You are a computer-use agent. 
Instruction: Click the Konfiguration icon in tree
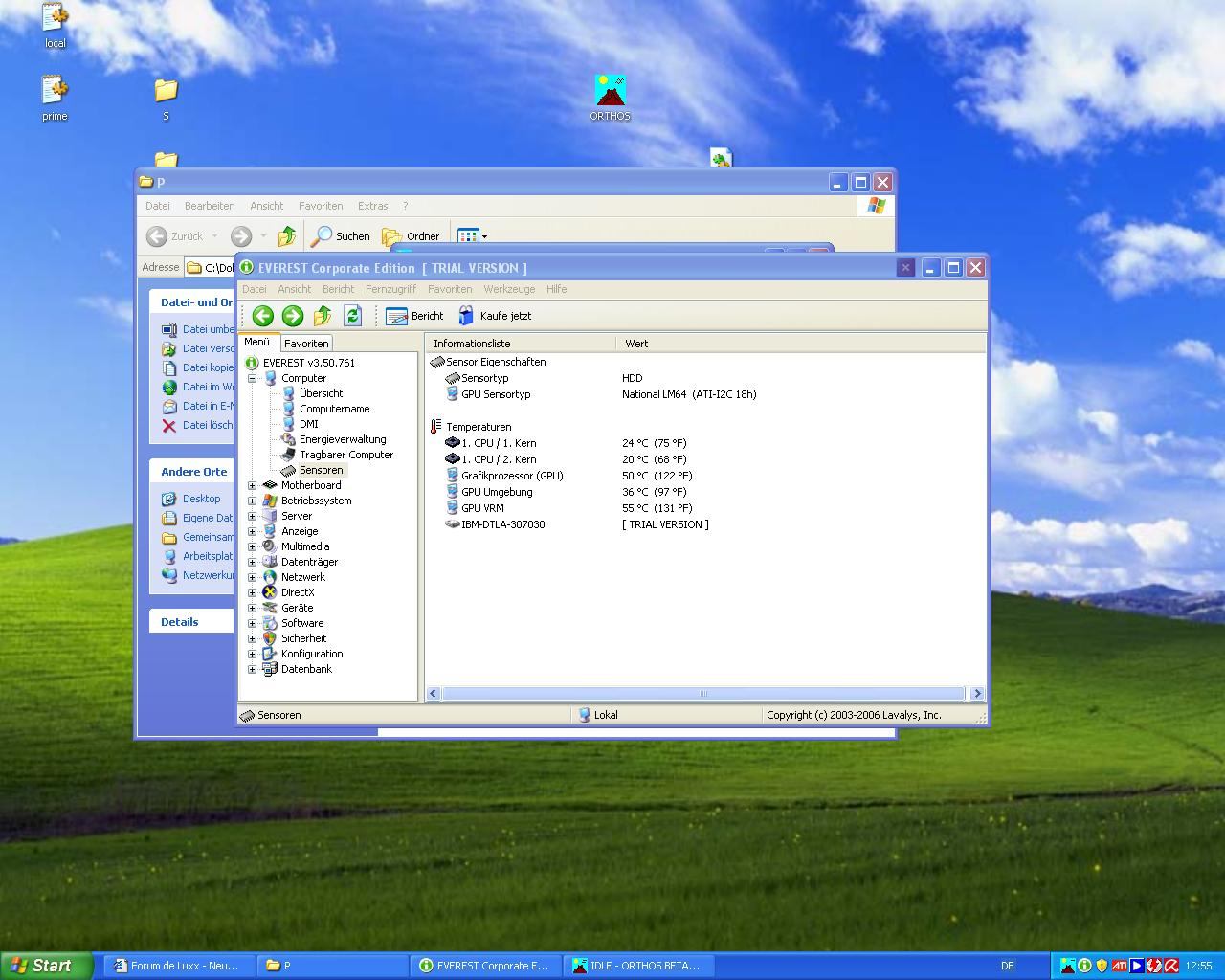[270, 654]
